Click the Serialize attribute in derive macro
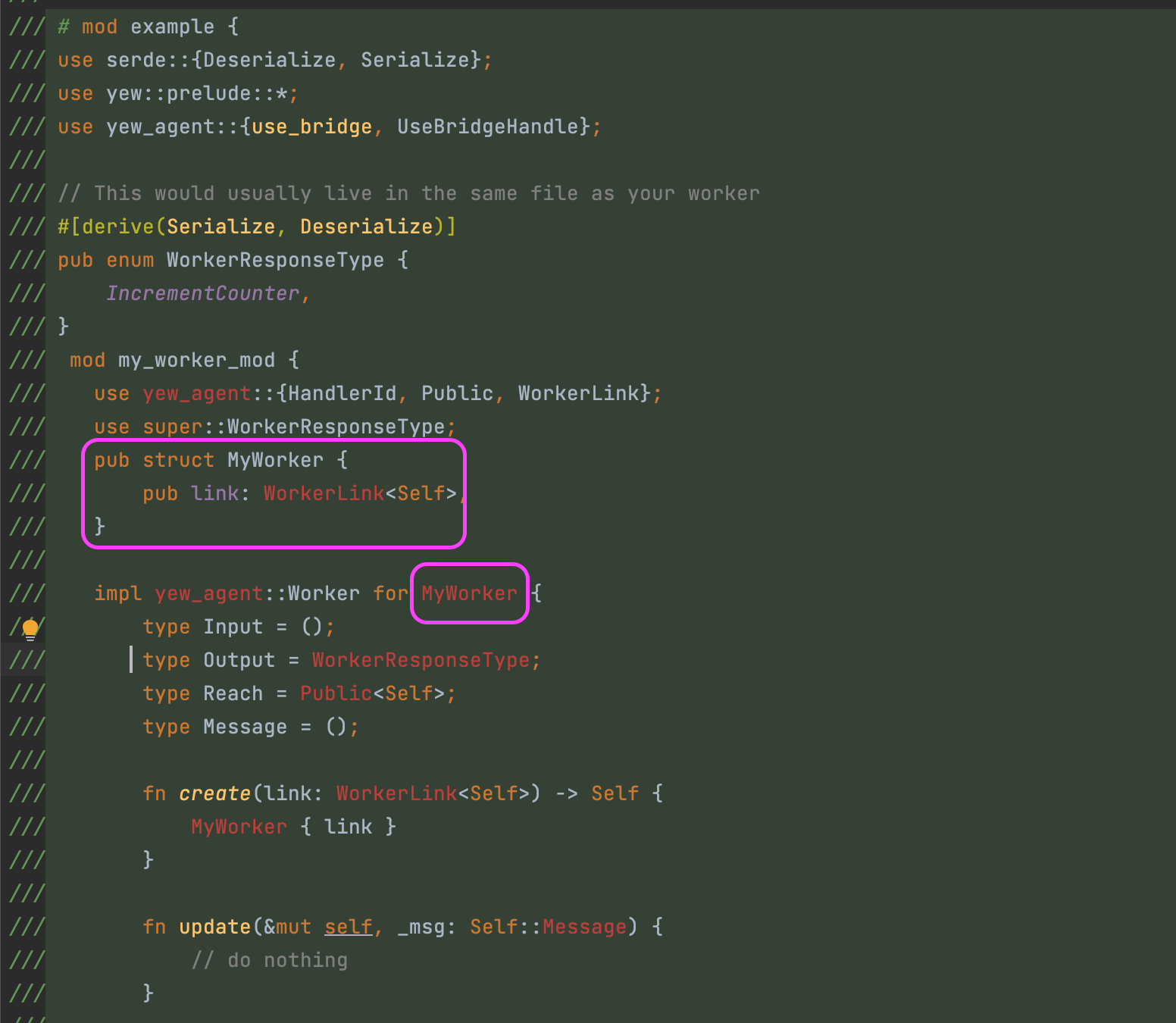Image resolution: width=1176 pixels, height=1023 pixels. click(x=220, y=226)
